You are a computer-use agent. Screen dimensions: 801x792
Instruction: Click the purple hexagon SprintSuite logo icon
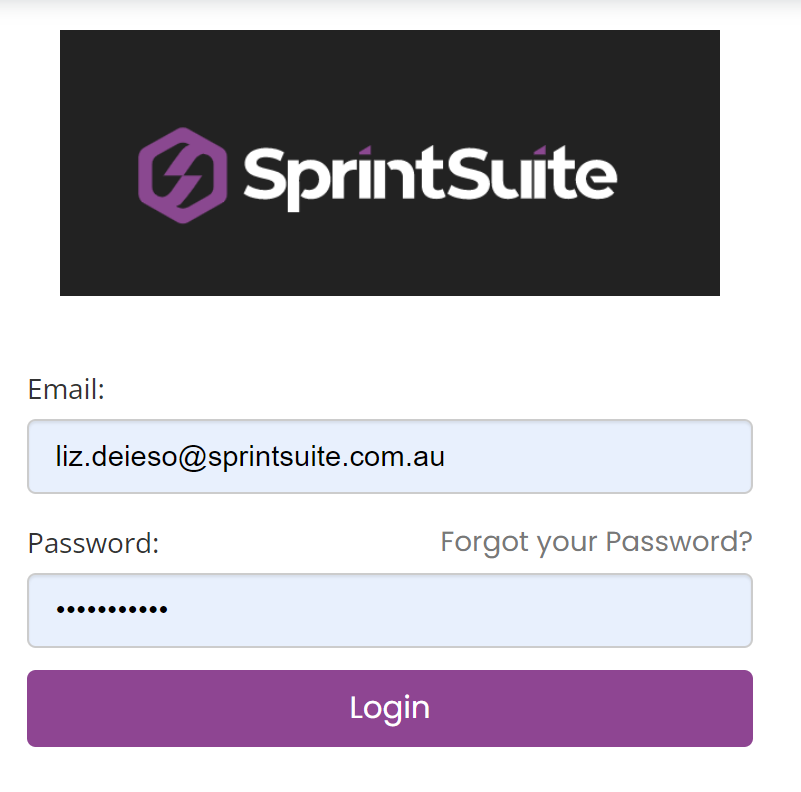[183, 175]
